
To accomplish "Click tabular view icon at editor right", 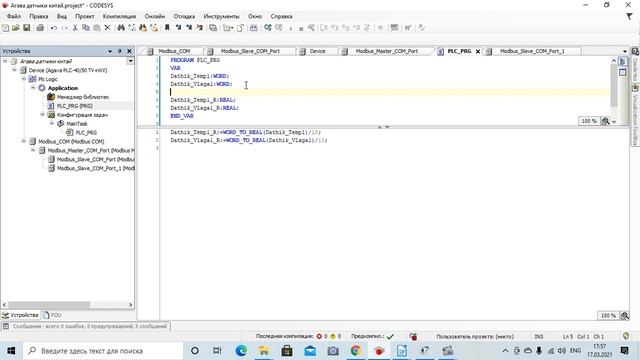I will [x=623, y=72].
